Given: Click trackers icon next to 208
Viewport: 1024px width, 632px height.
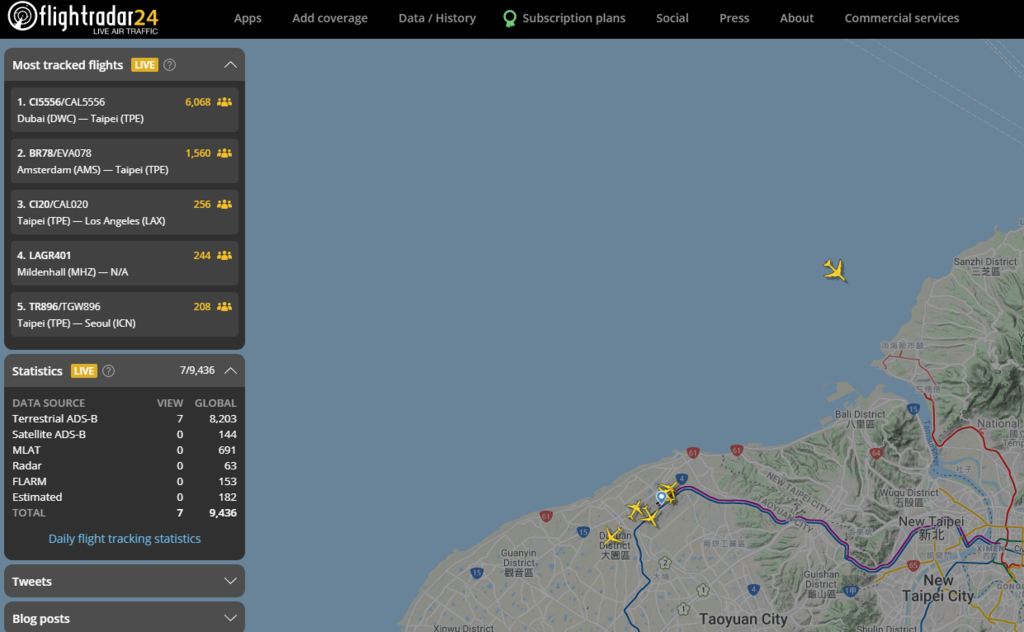Looking at the screenshot, I should pos(224,306).
